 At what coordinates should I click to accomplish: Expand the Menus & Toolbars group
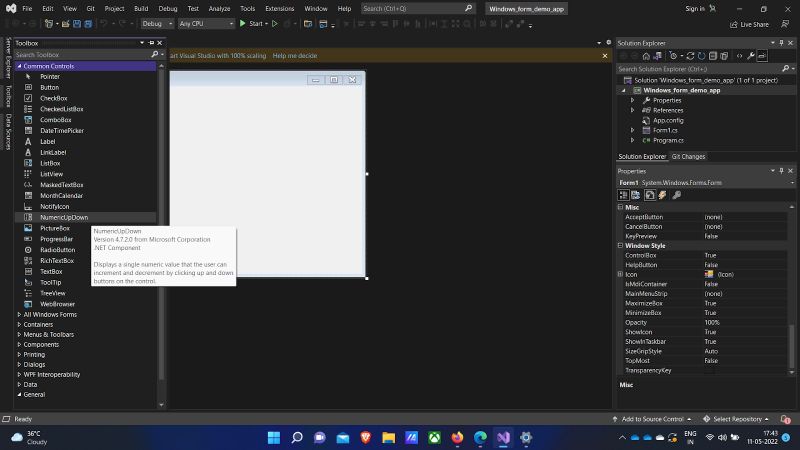click(x=19, y=335)
